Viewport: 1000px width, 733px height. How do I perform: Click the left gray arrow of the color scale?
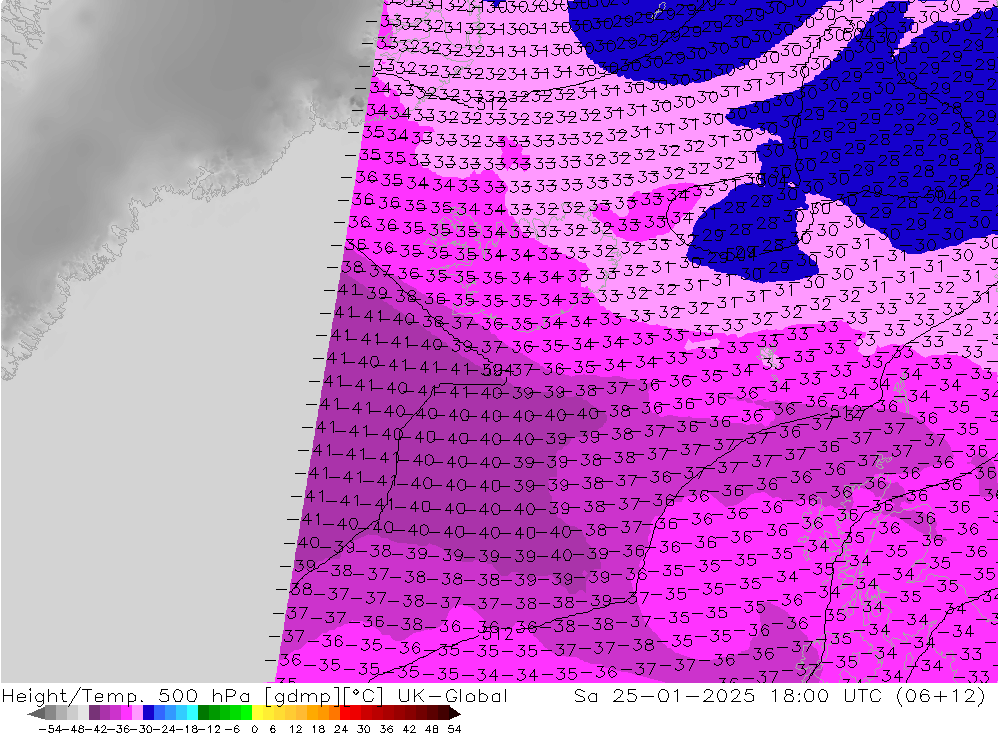[36, 713]
